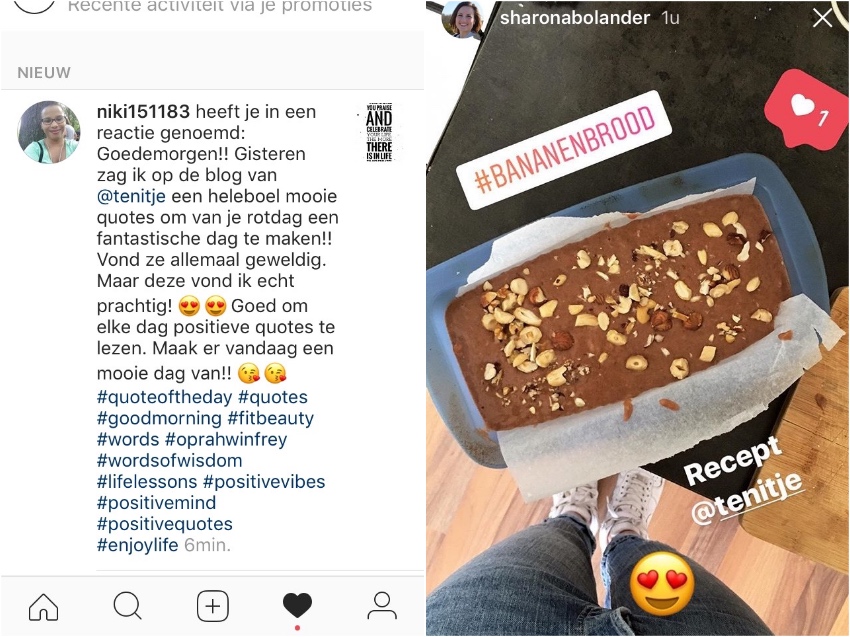The image size is (850, 637).
Task: Tap the #BANANENBROOD hashtag sticker
Action: tap(564, 150)
